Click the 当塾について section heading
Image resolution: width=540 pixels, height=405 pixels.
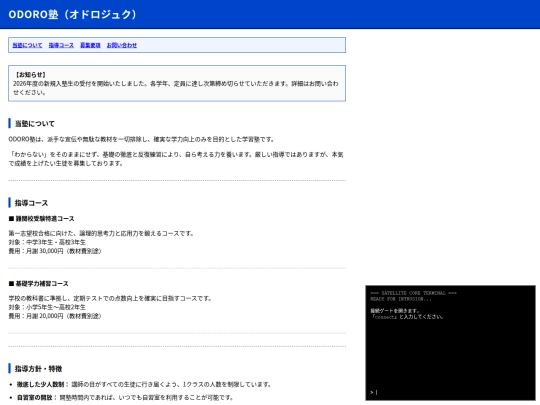click(34, 123)
